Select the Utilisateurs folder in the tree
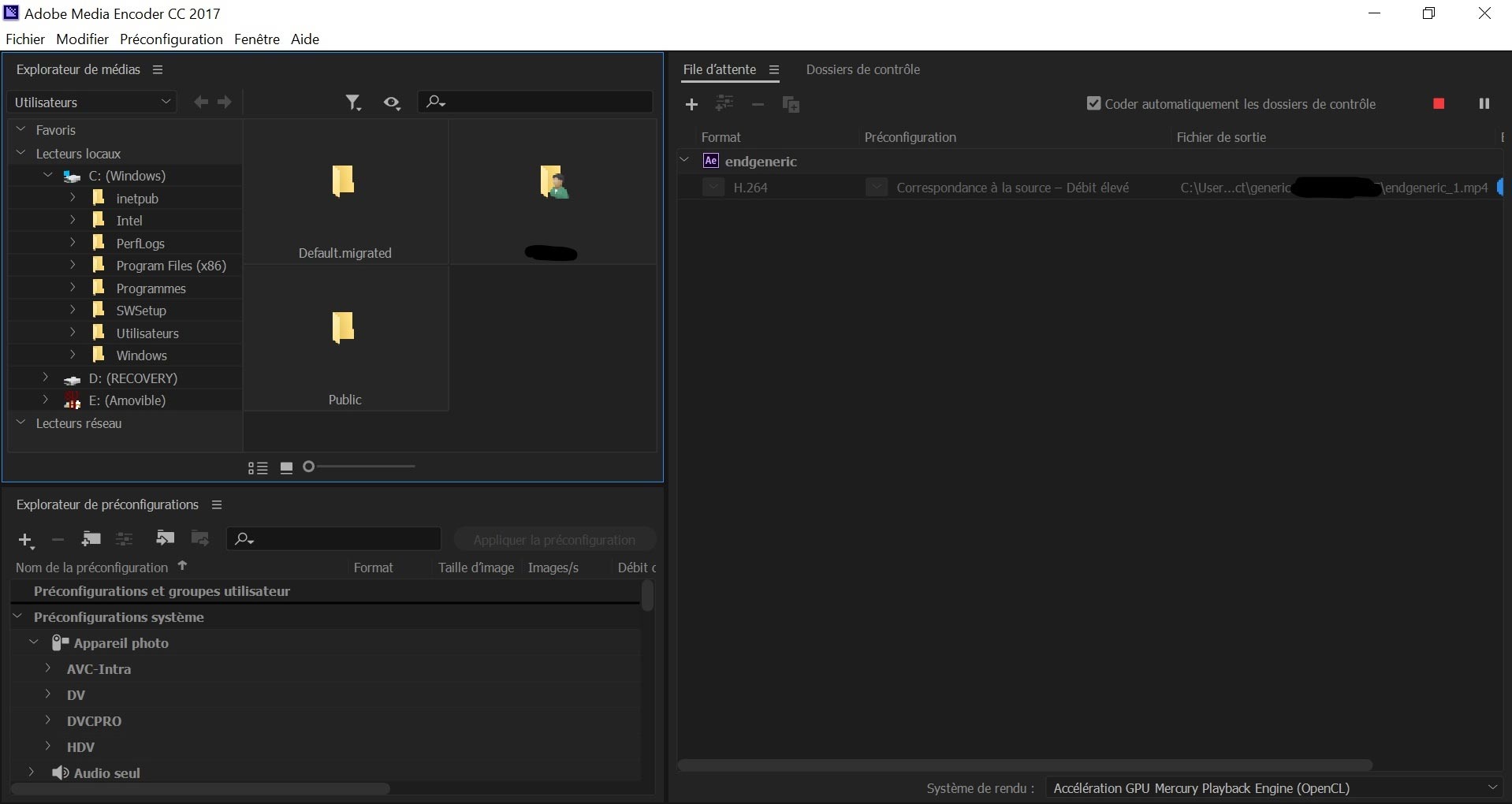 147,333
